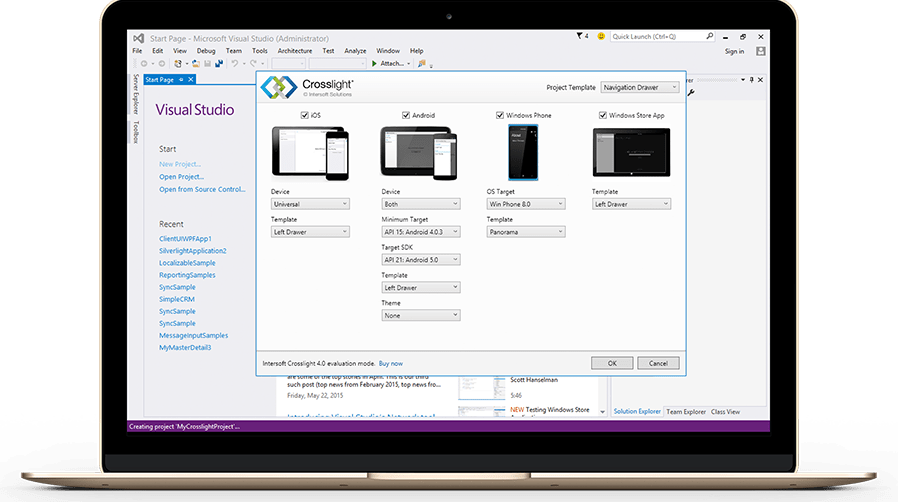Viewport: 898px width, 502px height.
Task: Click Sign in at the top right
Action: pyautogui.click(x=734, y=52)
